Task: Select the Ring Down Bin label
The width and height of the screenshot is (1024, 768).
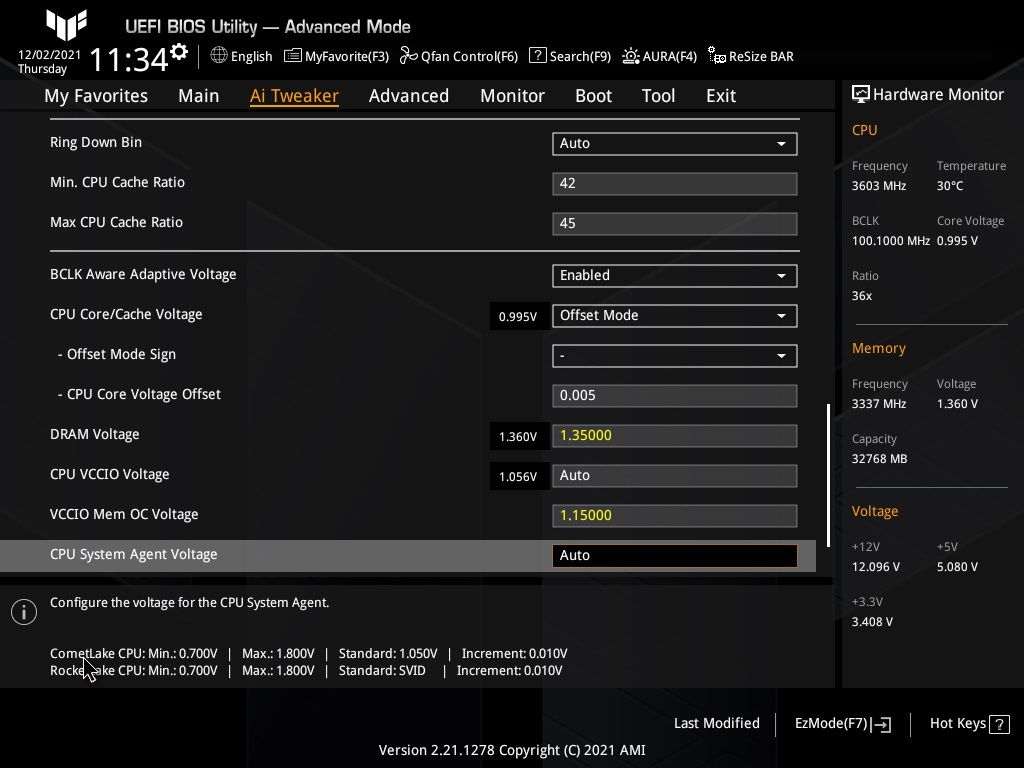Action: coord(96,142)
